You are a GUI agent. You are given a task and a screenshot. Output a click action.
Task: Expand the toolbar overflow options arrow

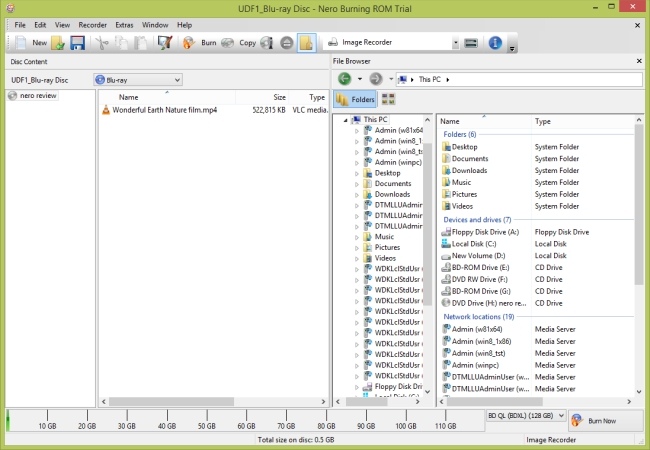[x=512, y=48]
